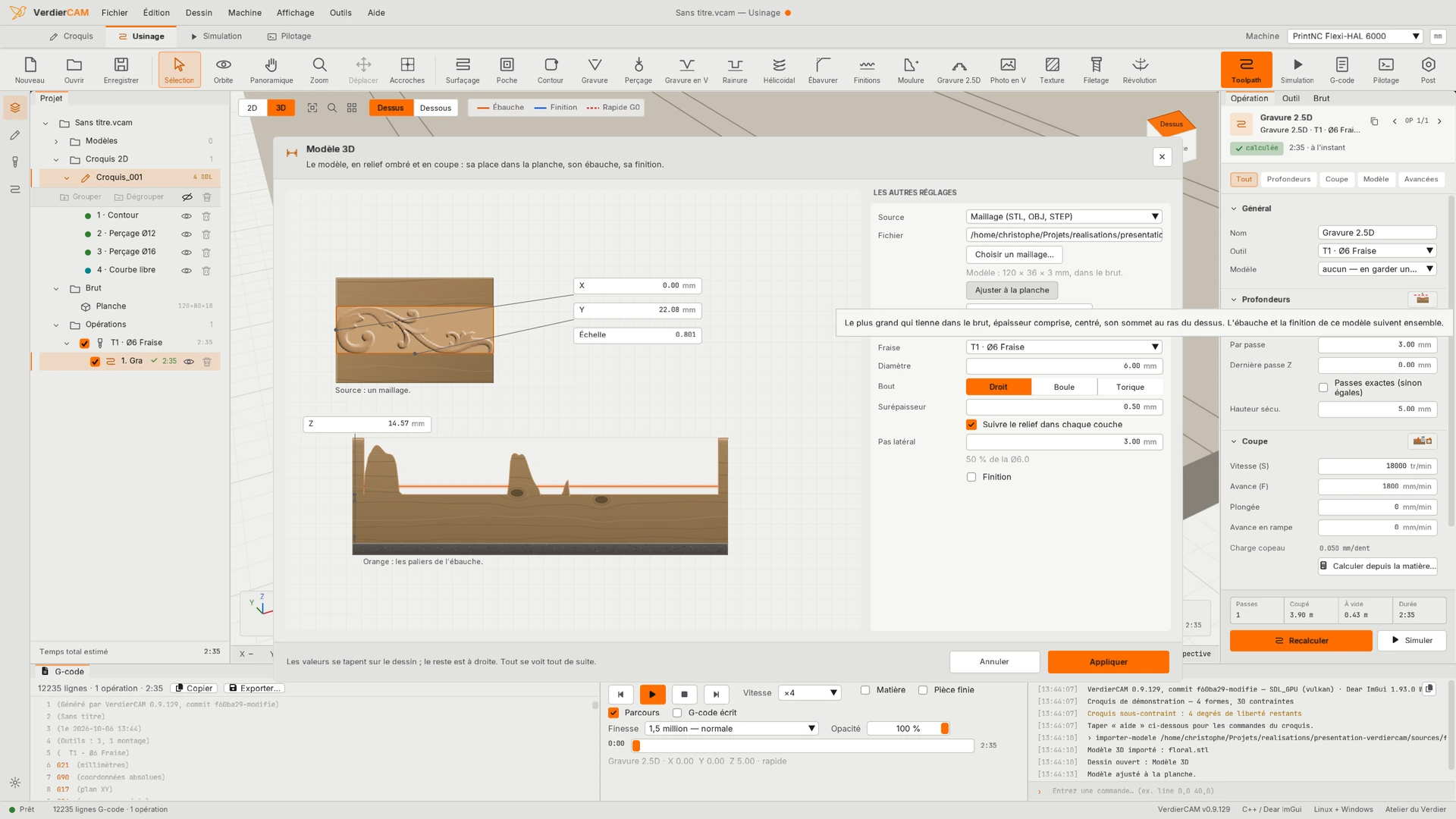The height and width of the screenshot is (819, 1456).
Task: Open the Ébavurer deburring tool
Action: 823,70
